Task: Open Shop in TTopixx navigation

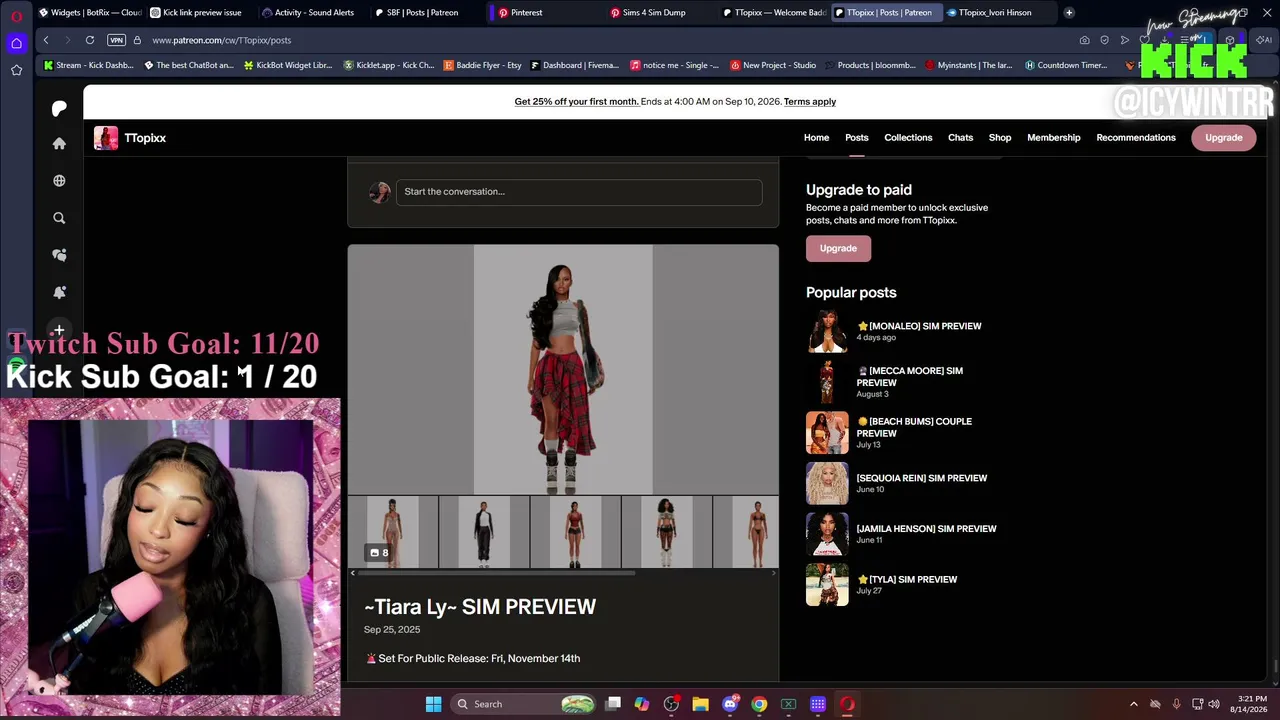Action: click(1000, 138)
